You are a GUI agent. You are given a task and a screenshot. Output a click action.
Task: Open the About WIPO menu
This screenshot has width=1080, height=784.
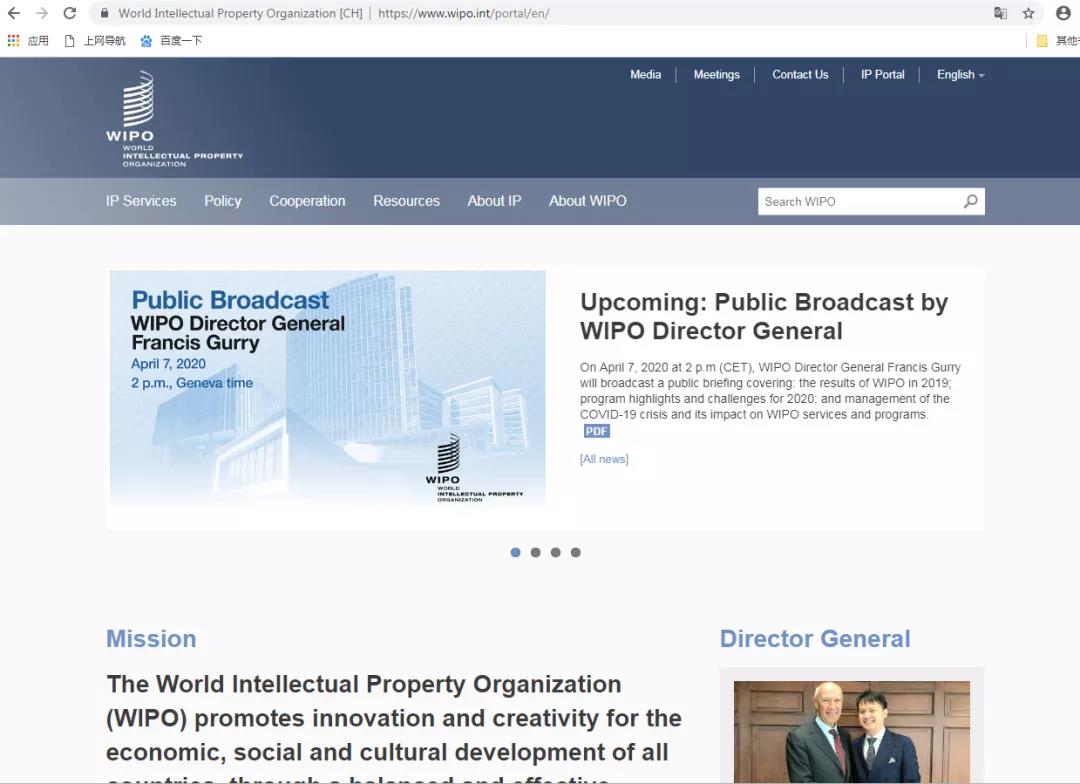click(x=588, y=200)
